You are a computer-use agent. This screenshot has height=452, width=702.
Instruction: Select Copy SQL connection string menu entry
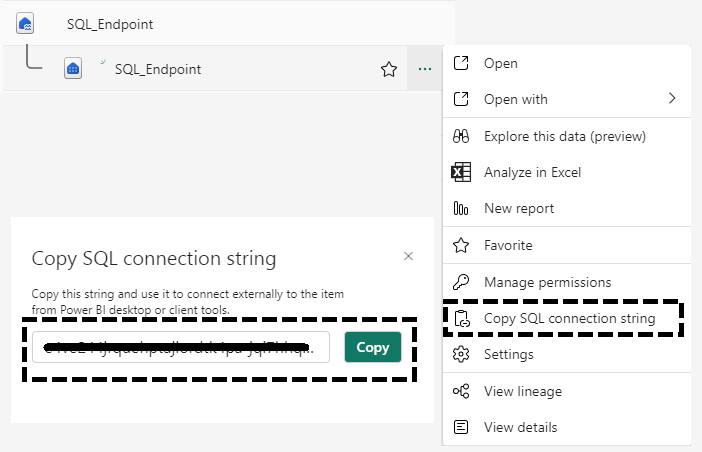click(x=569, y=319)
